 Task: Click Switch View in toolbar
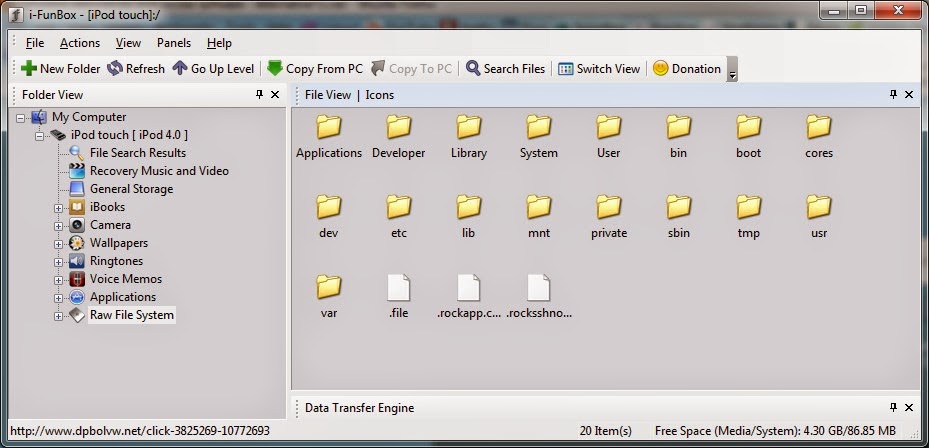pos(599,69)
